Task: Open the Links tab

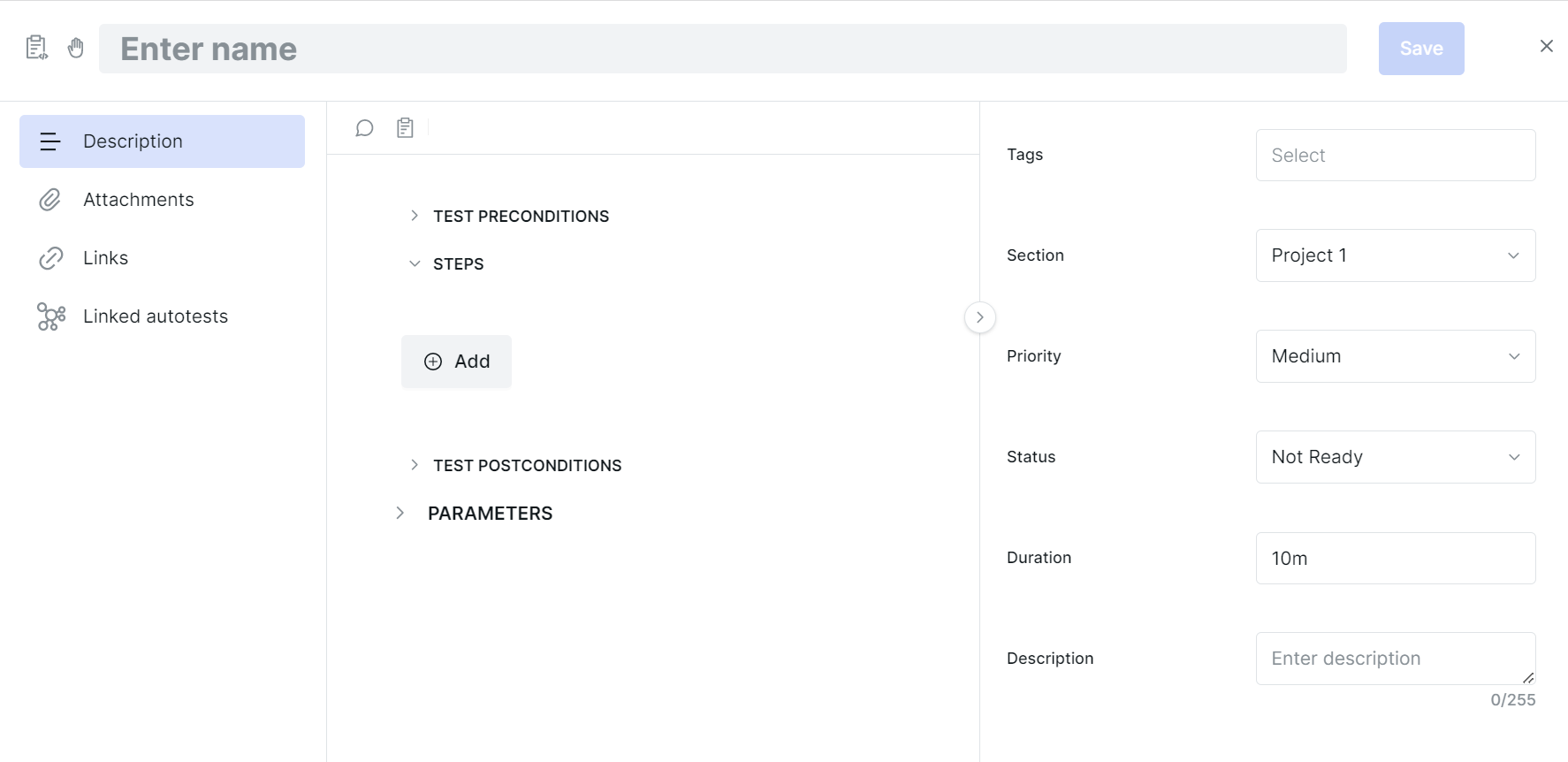Action: (162, 258)
